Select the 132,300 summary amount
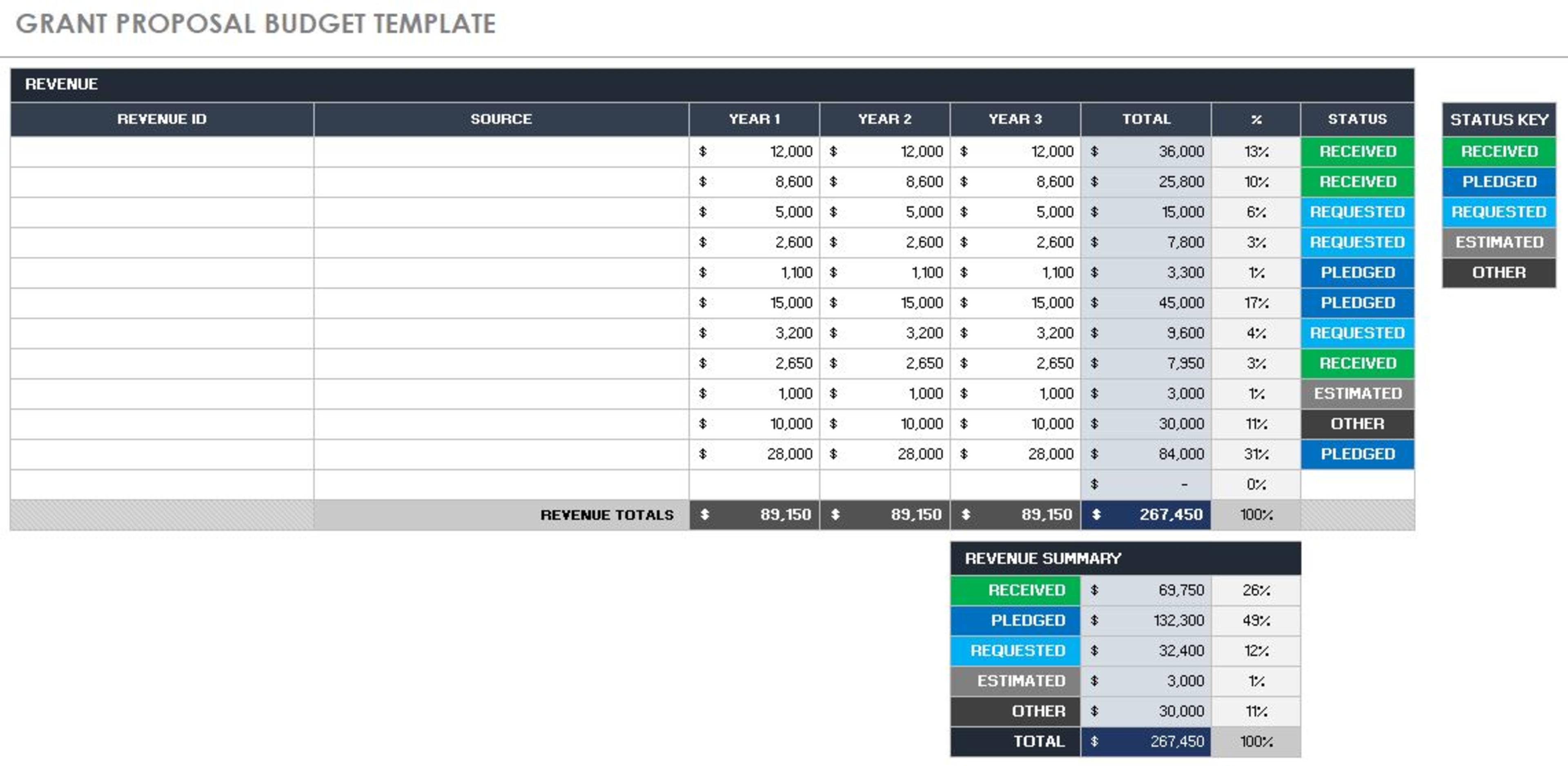The width and height of the screenshot is (1568, 766). point(1146,621)
